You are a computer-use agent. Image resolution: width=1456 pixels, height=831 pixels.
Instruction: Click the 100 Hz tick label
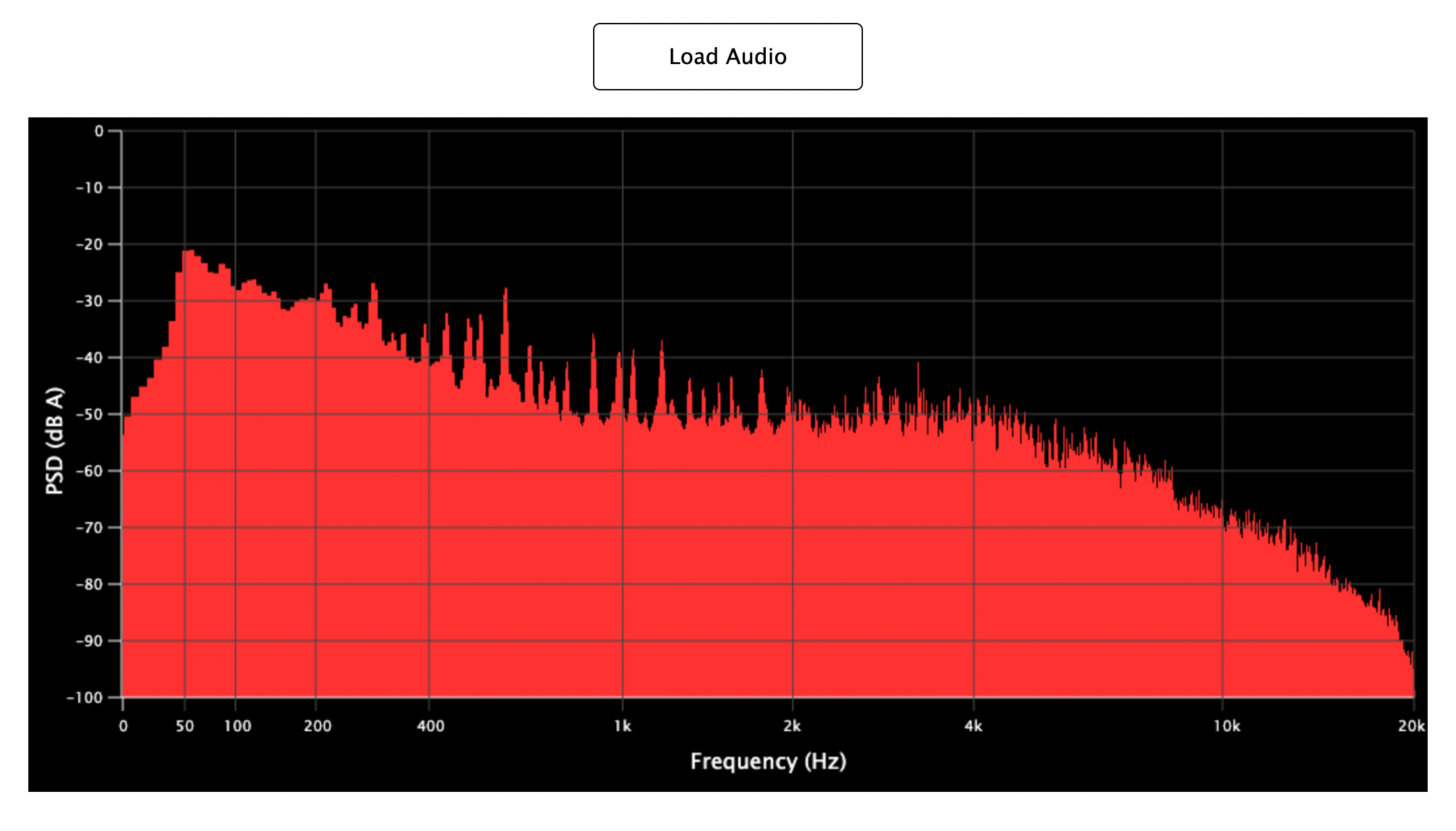[237, 726]
